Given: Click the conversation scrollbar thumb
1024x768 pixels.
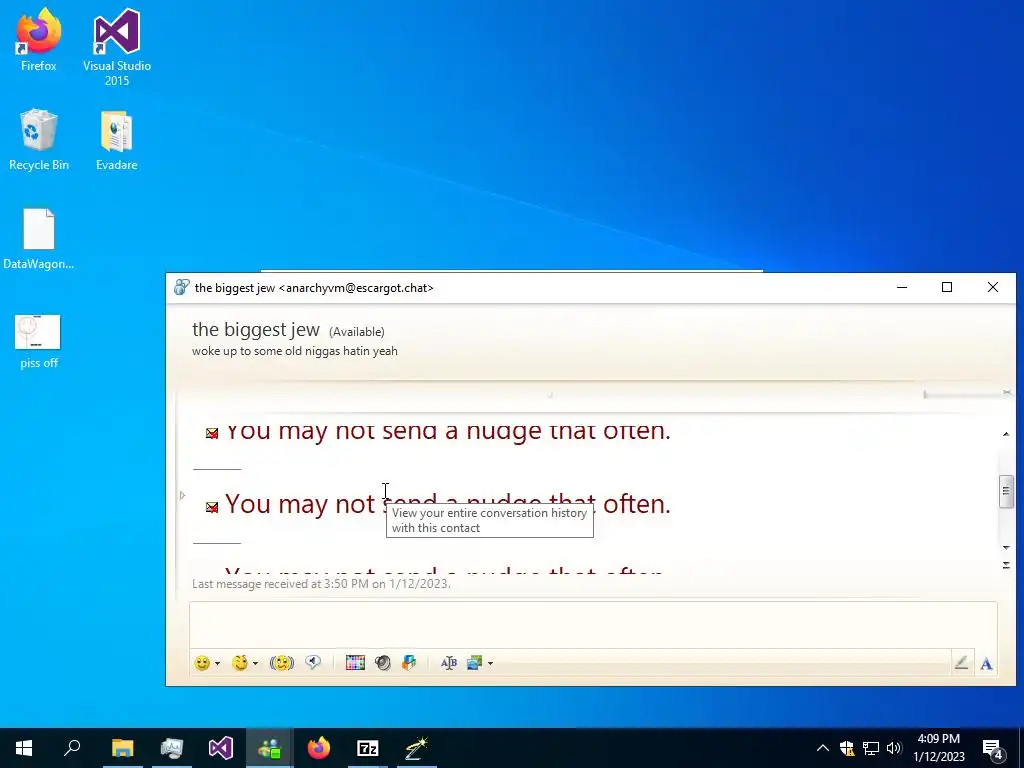Looking at the screenshot, I should (1006, 491).
